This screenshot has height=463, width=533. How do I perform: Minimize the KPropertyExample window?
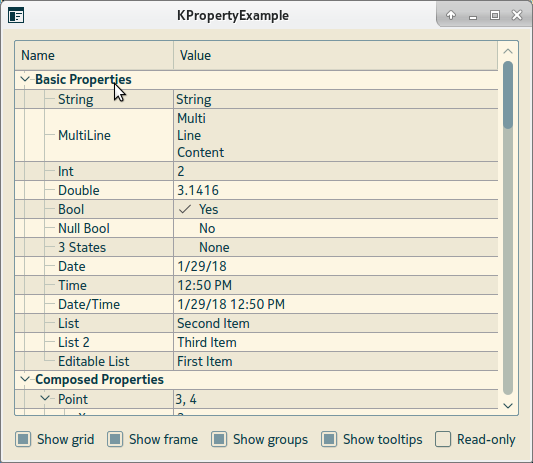pos(473,16)
